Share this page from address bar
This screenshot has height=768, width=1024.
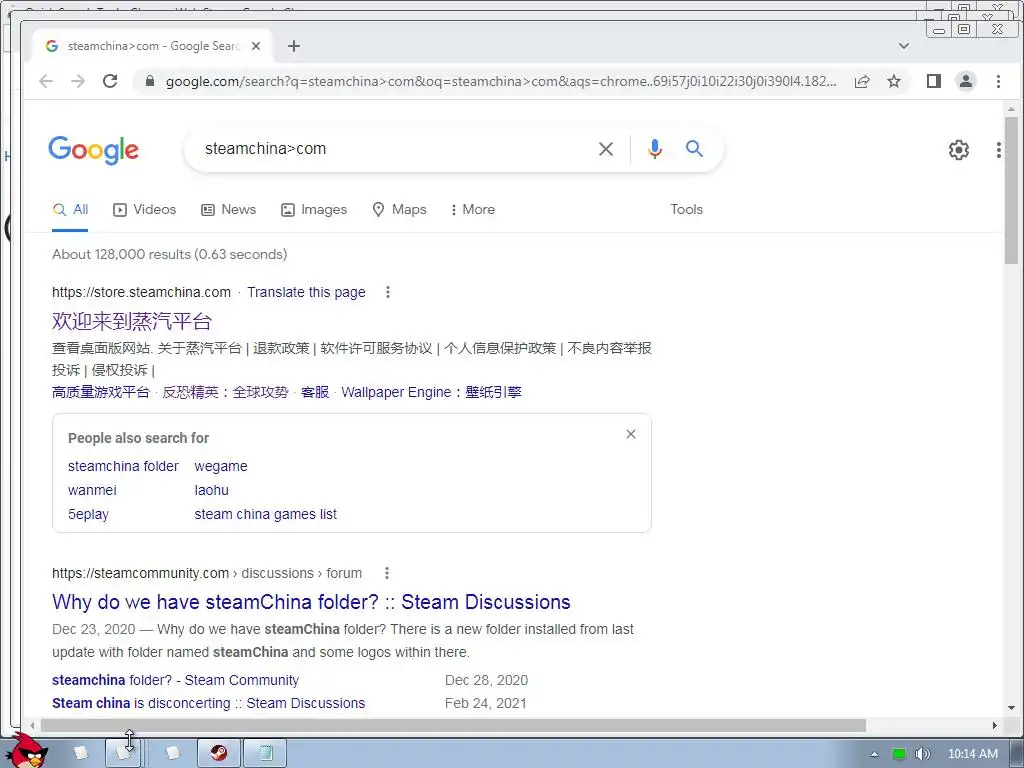862,81
